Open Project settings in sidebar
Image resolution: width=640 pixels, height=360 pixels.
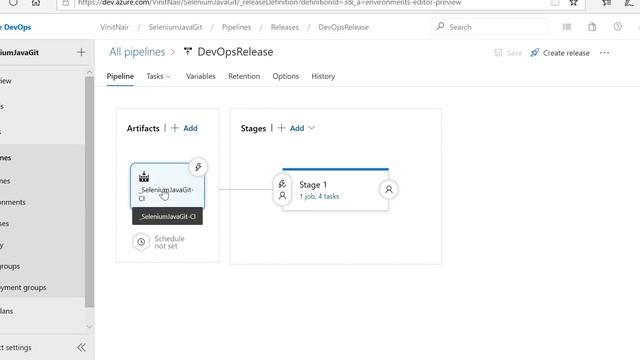point(16,347)
